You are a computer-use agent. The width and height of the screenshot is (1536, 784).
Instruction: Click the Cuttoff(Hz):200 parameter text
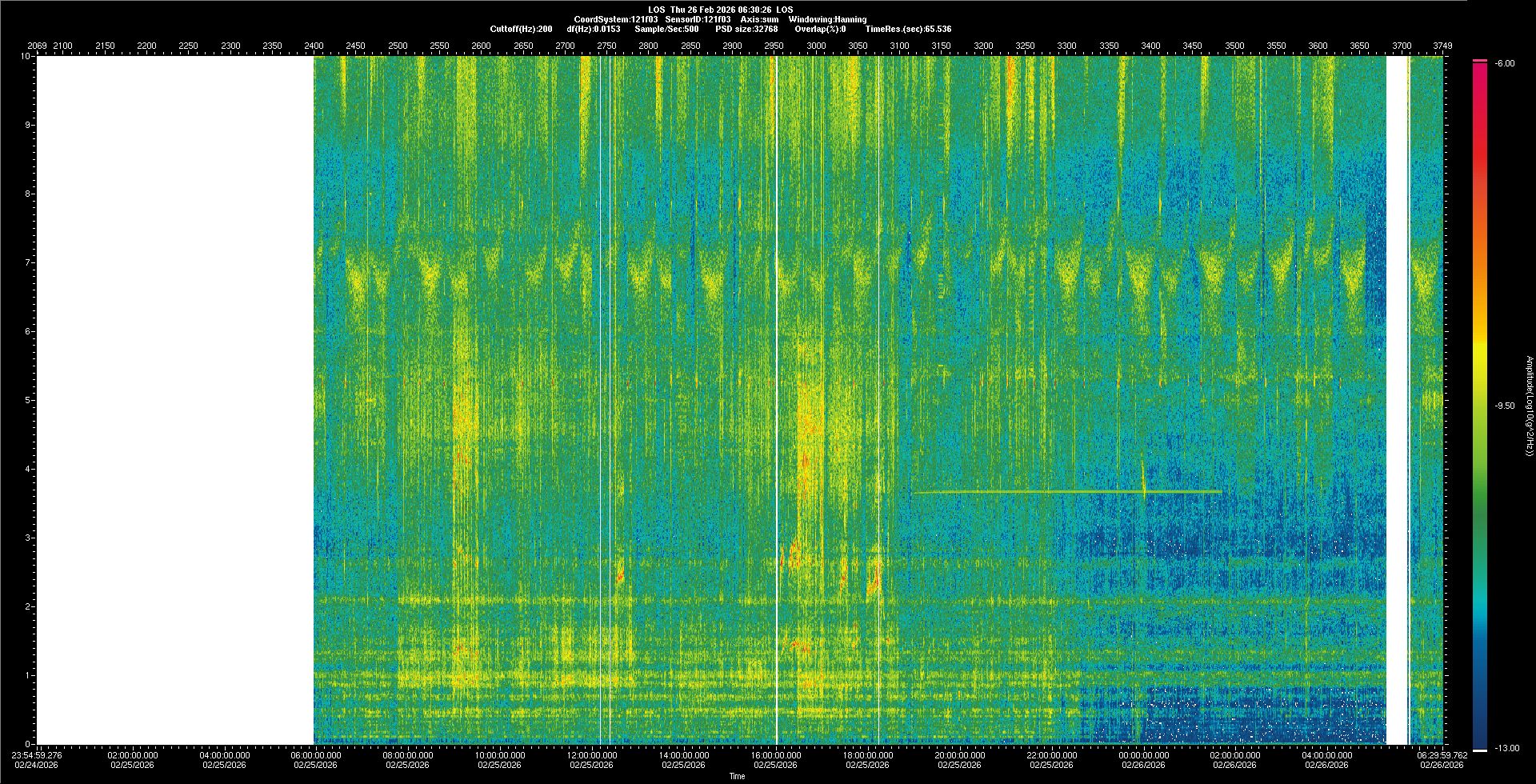521,29
